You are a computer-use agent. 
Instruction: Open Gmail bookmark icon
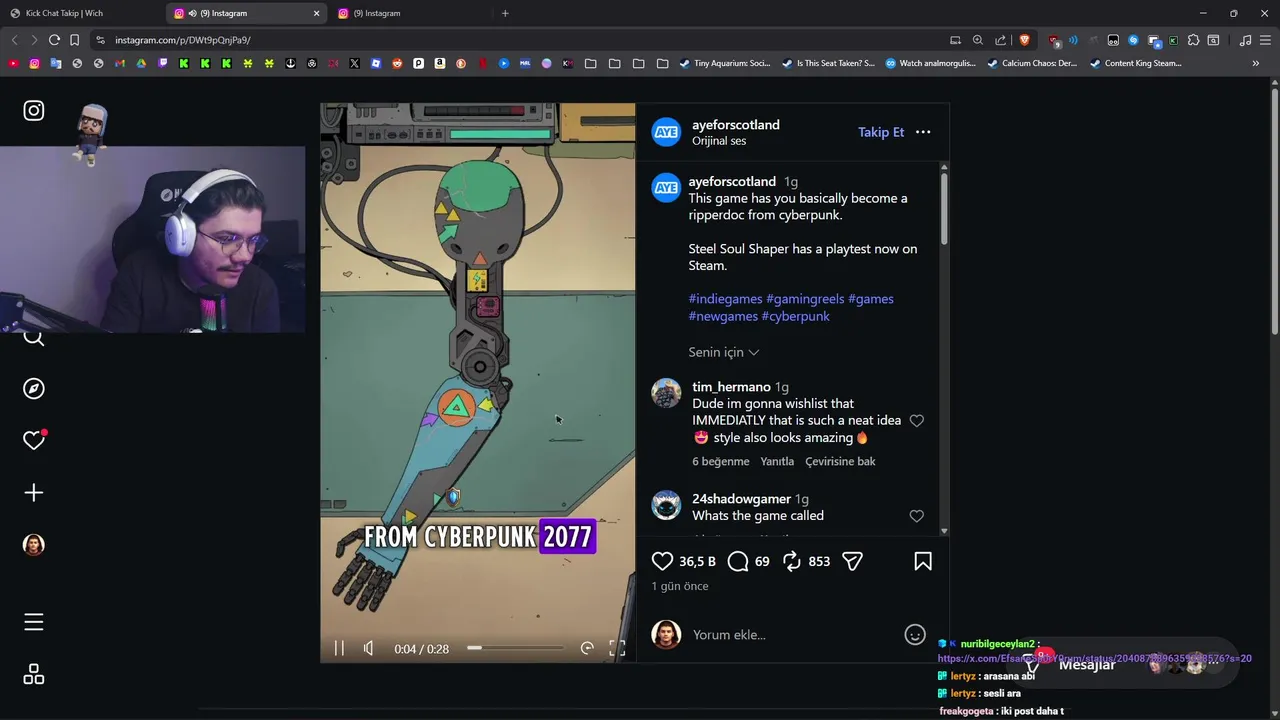(119, 63)
